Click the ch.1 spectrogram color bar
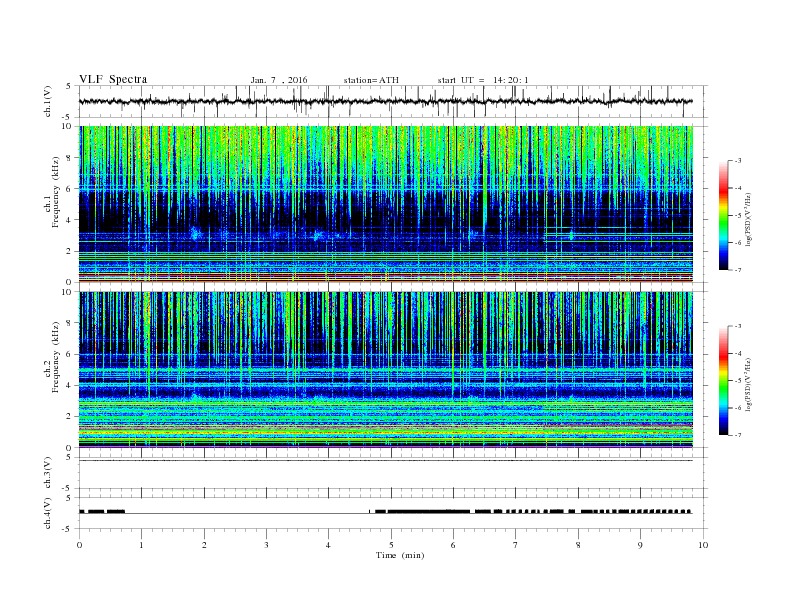The image size is (792, 612). (724, 216)
